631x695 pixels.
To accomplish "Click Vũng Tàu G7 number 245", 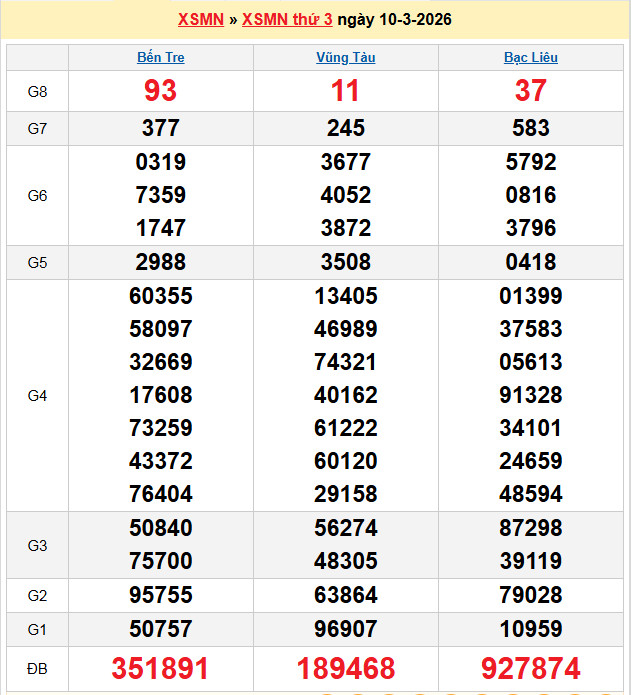I will coord(345,128).
